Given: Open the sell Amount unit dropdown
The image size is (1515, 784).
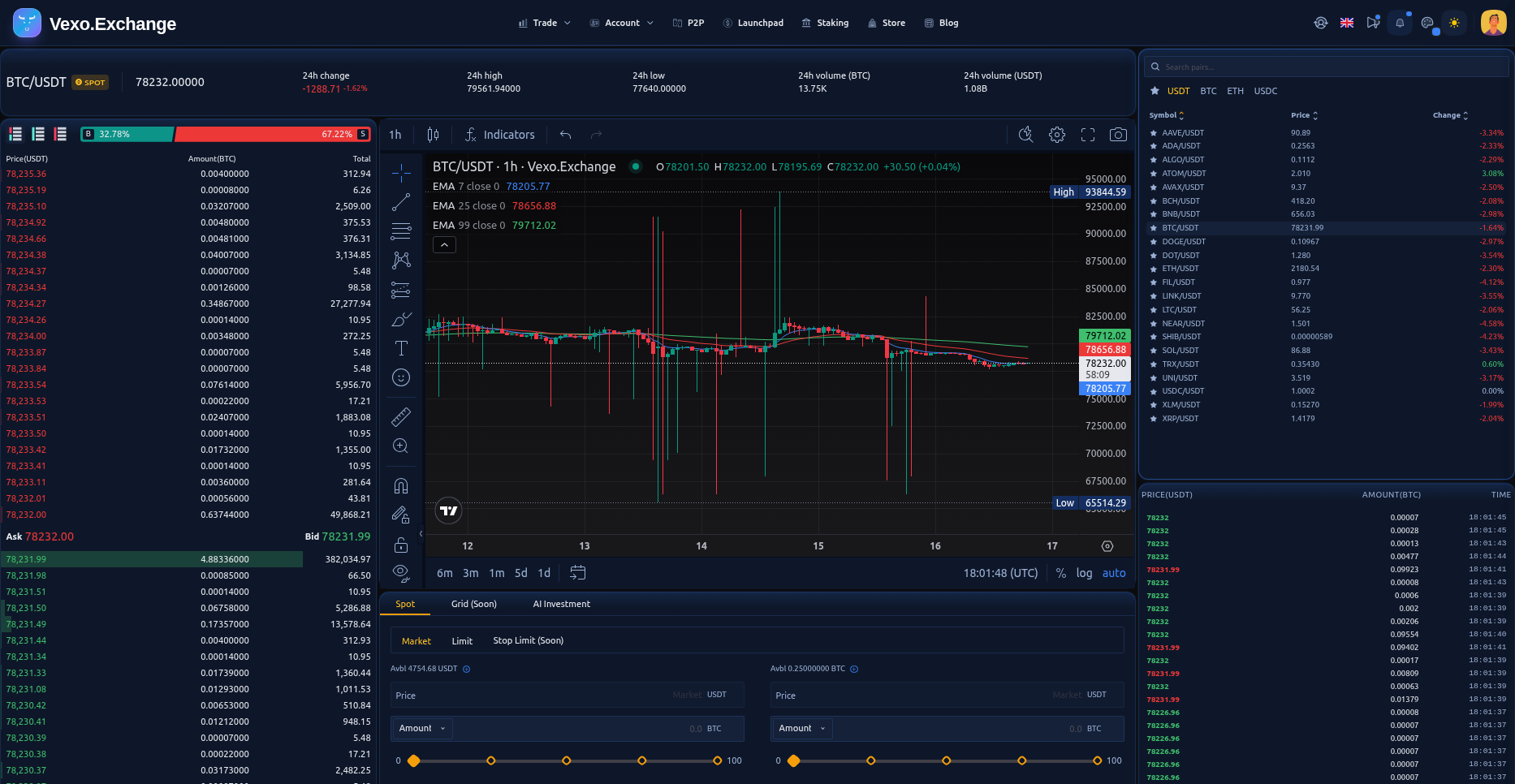Looking at the screenshot, I should (x=802, y=729).
